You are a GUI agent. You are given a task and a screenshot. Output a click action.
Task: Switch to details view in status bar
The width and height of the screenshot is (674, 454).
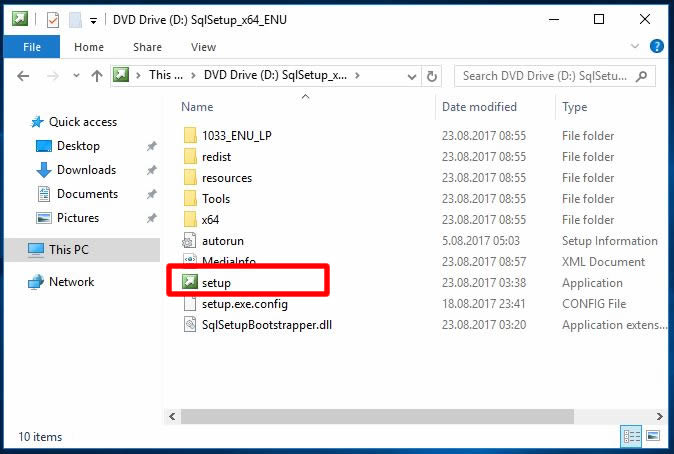click(x=632, y=435)
